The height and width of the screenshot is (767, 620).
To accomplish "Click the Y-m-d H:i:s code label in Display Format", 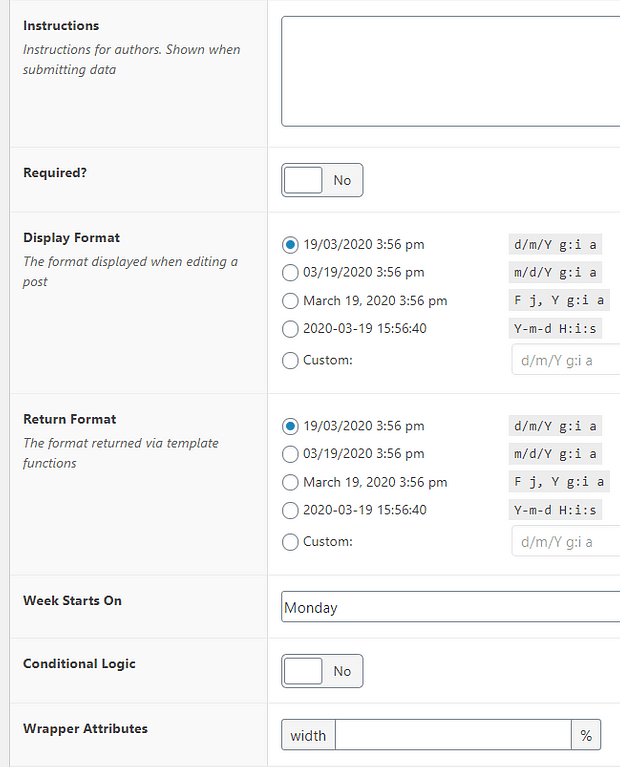I will click(556, 328).
